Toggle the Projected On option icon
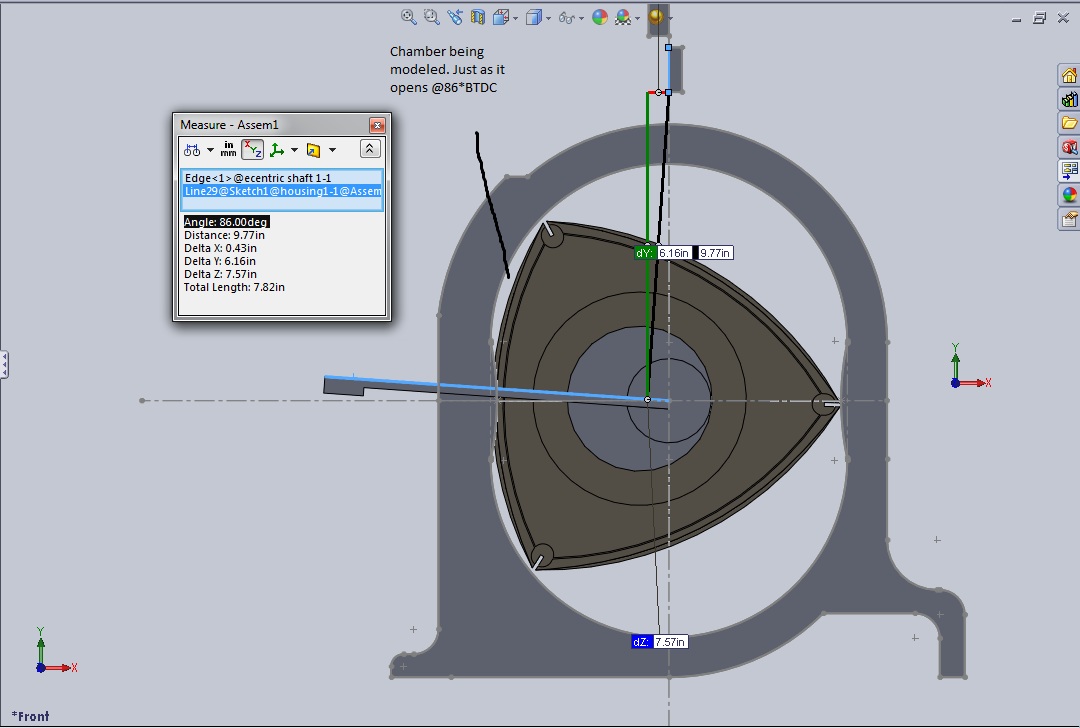Viewport: 1080px width, 728px height. [x=313, y=150]
